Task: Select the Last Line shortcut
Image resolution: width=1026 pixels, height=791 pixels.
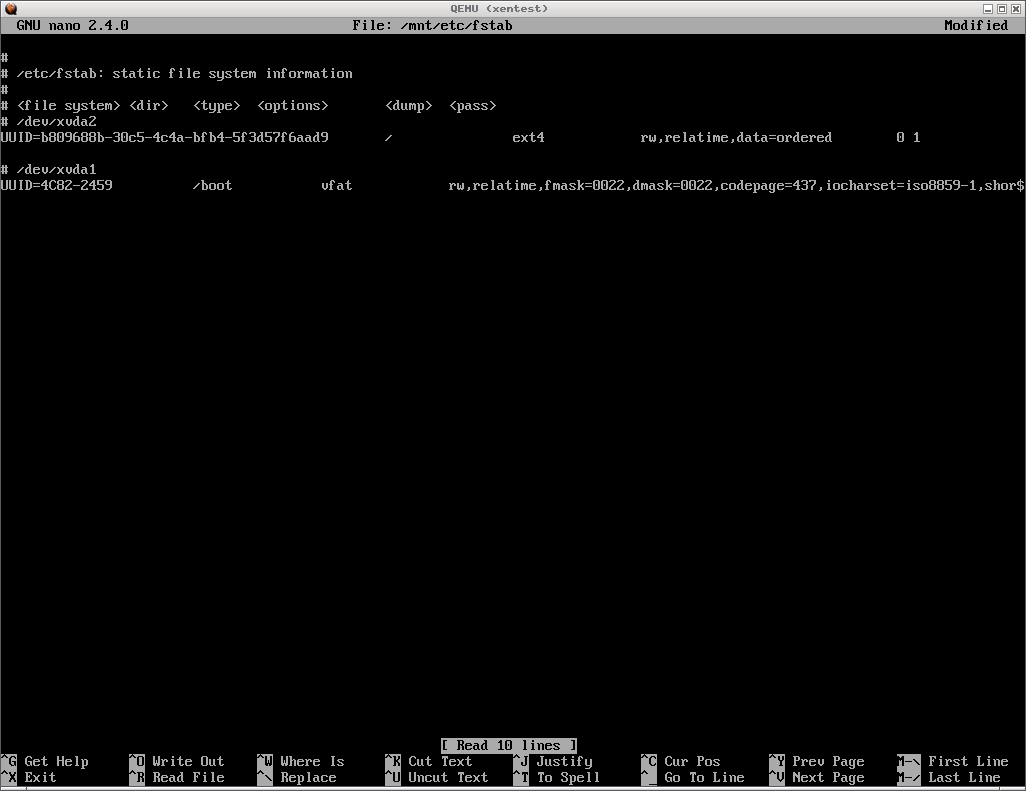Action: tap(964, 777)
